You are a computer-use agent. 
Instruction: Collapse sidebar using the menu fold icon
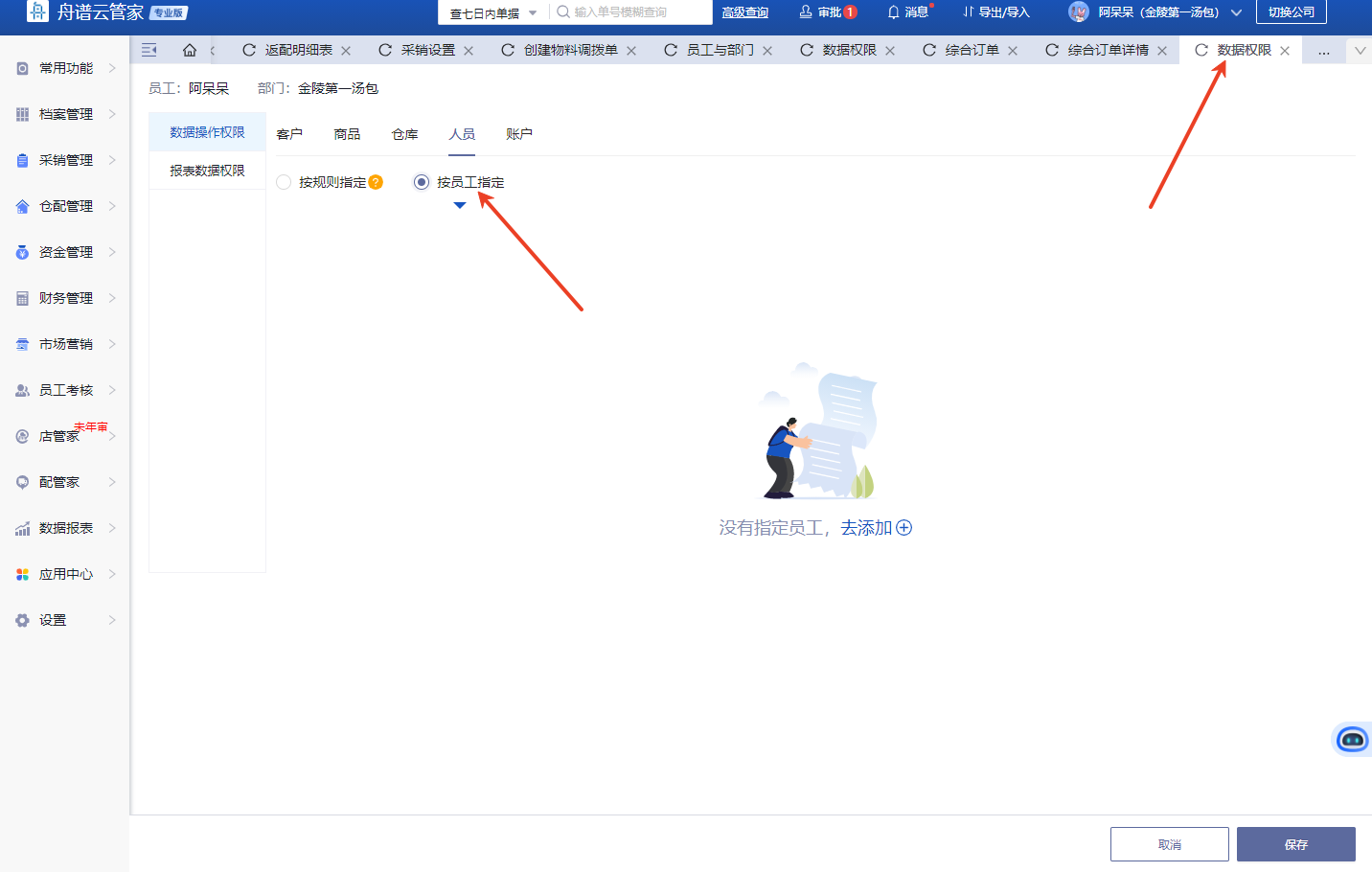(149, 50)
